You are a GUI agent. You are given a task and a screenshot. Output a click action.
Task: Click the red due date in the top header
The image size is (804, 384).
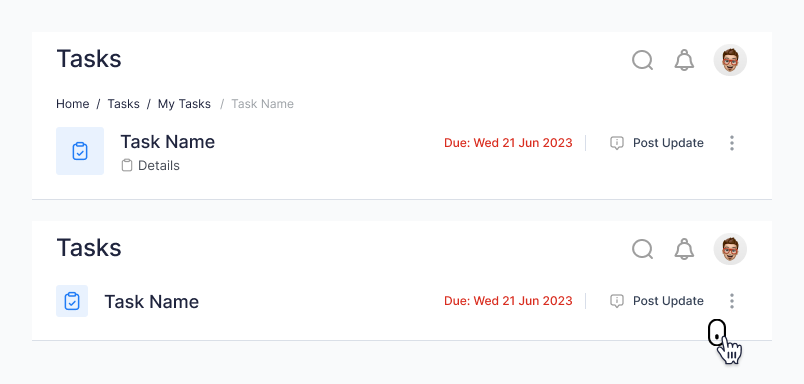pyautogui.click(x=508, y=143)
